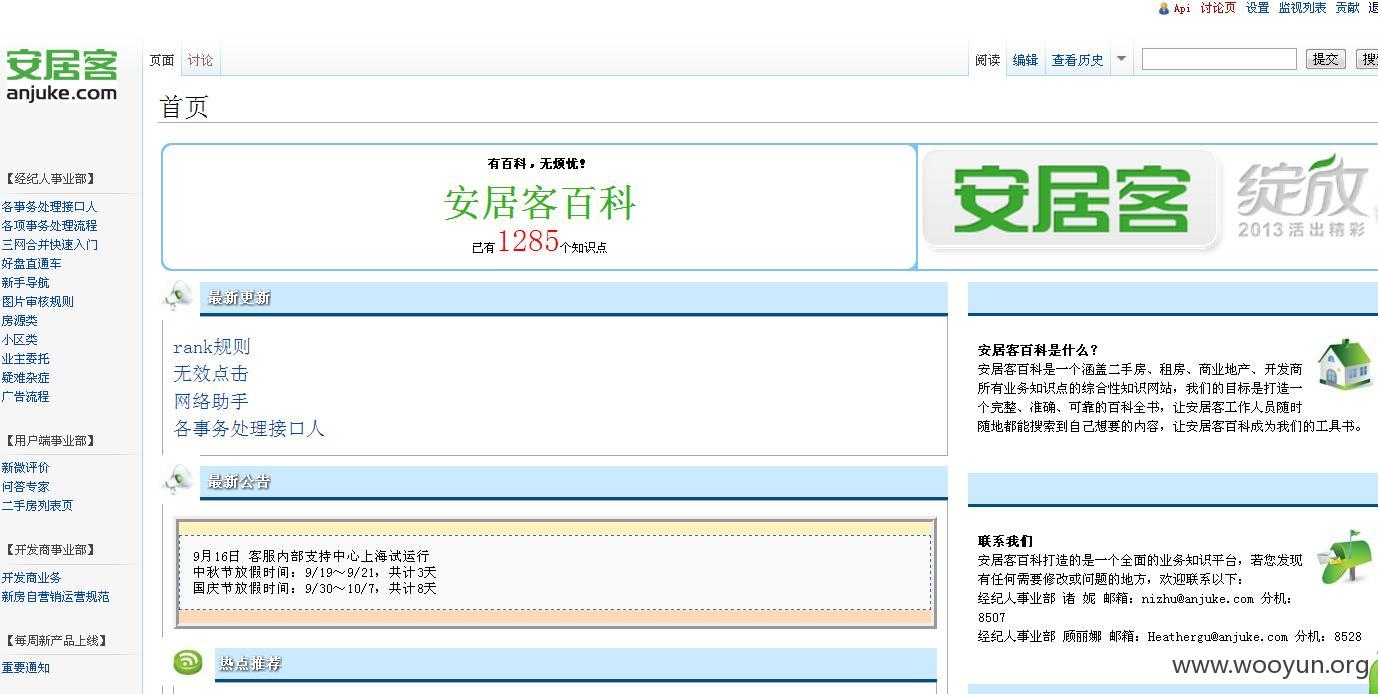Click the search input field
Image resolution: width=1378 pixels, height=694 pixels.
pyautogui.click(x=1219, y=59)
